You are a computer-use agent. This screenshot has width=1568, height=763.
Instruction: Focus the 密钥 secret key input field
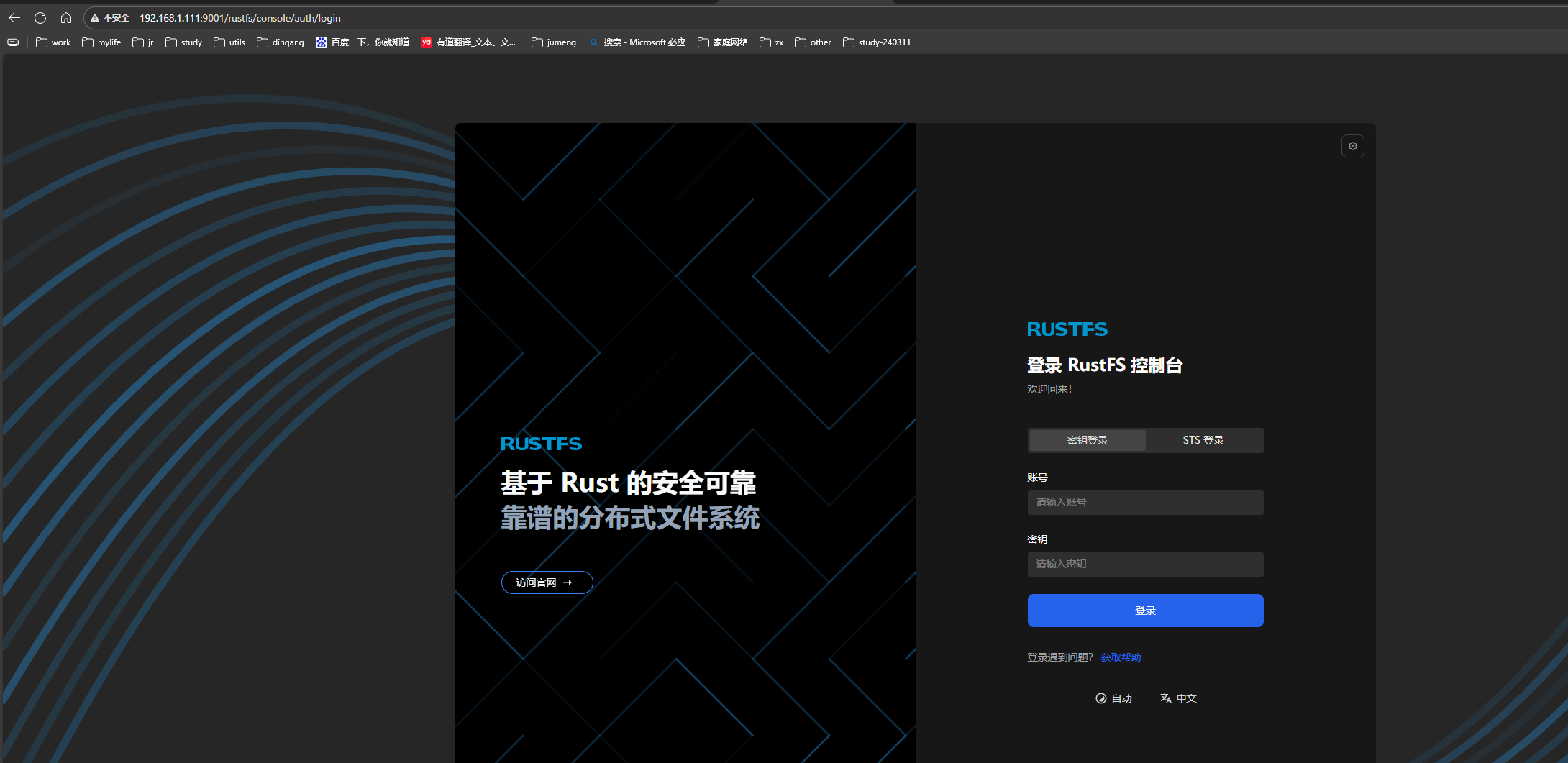pyautogui.click(x=1145, y=565)
